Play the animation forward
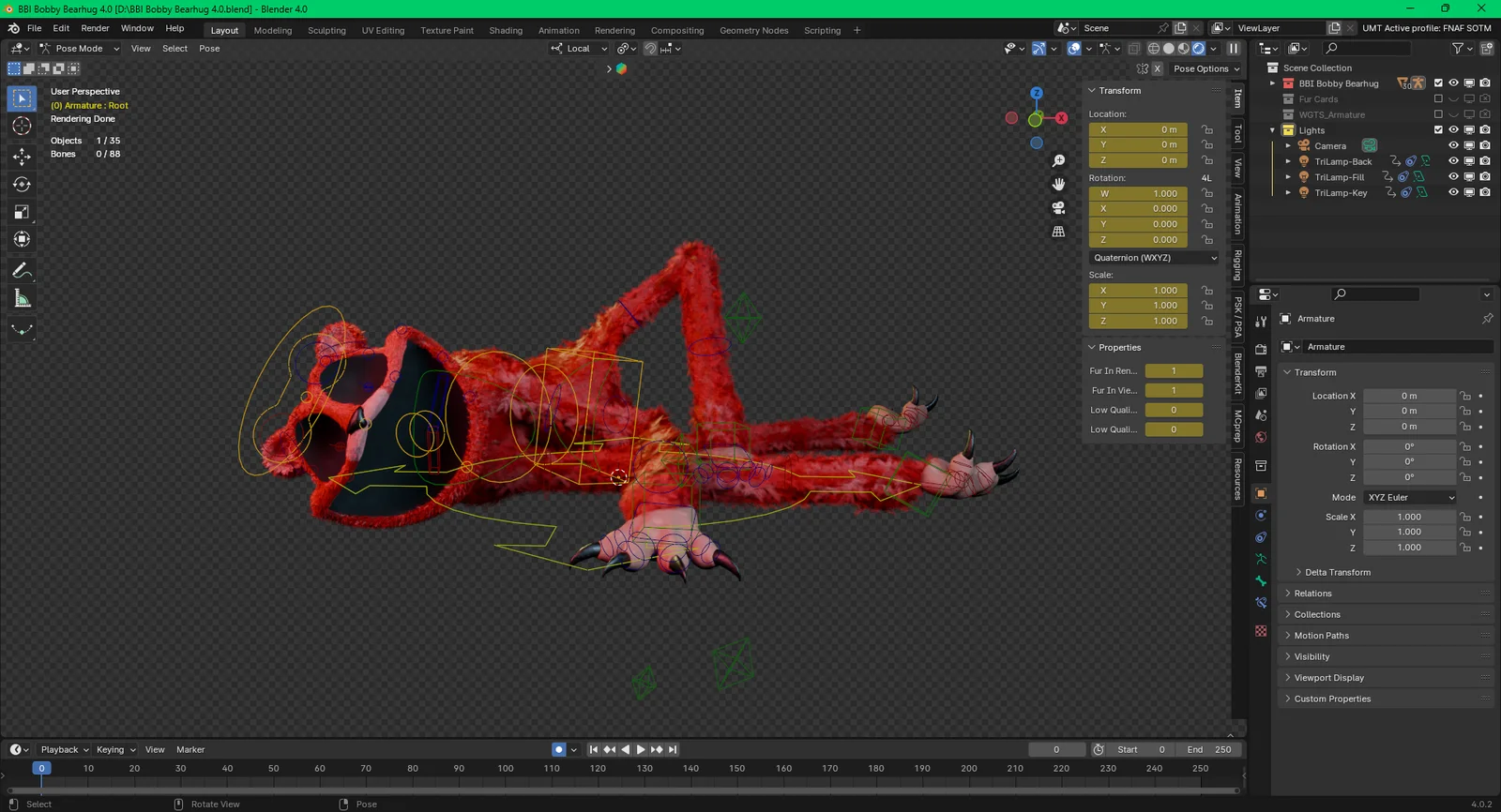The width and height of the screenshot is (1501, 812). [x=641, y=749]
